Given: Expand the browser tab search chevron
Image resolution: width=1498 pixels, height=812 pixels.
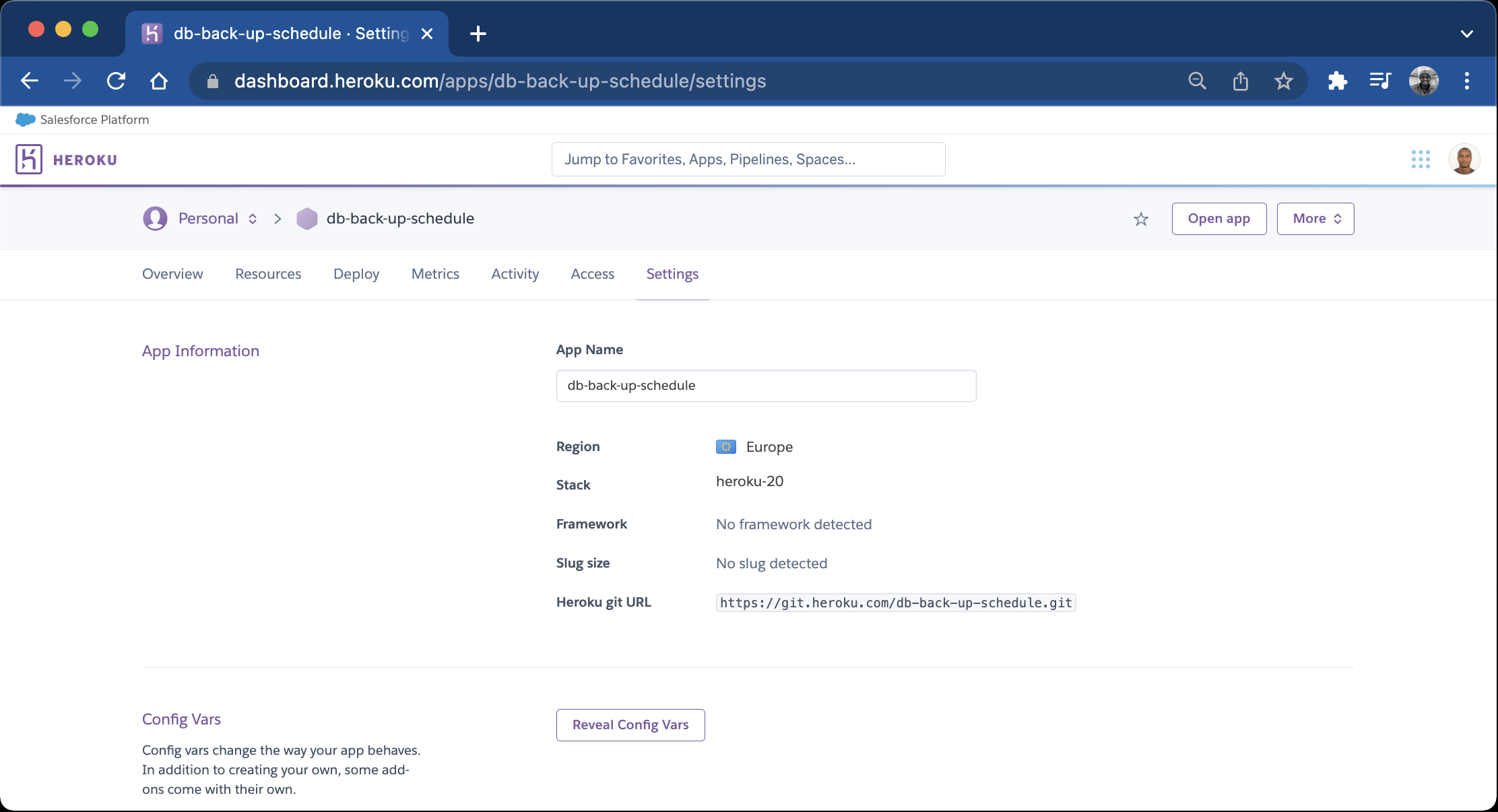Looking at the screenshot, I should click(1468, 34).
